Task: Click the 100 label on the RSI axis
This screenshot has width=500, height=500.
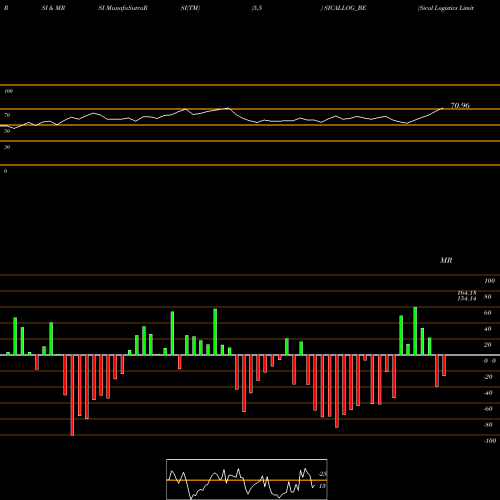Action: click(8, 91)
